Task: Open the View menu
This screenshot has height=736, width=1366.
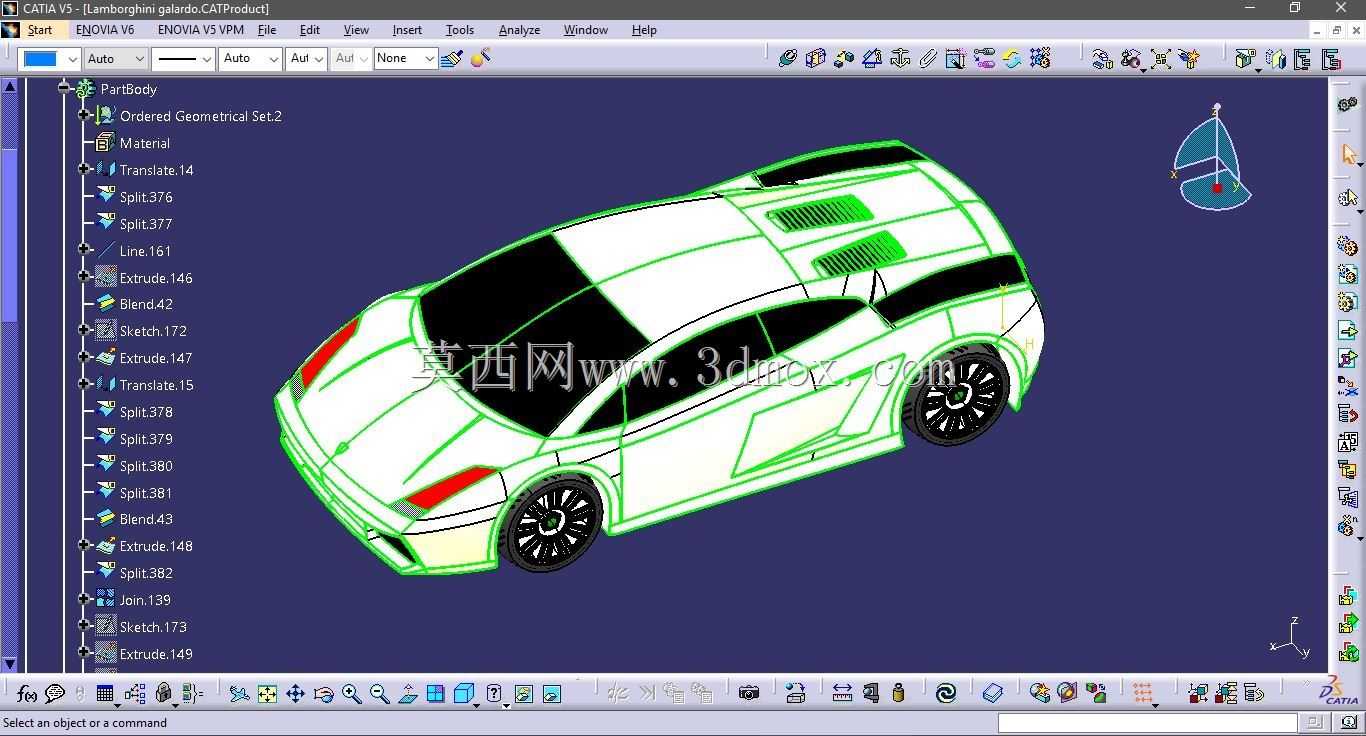Action: [356, 30]
